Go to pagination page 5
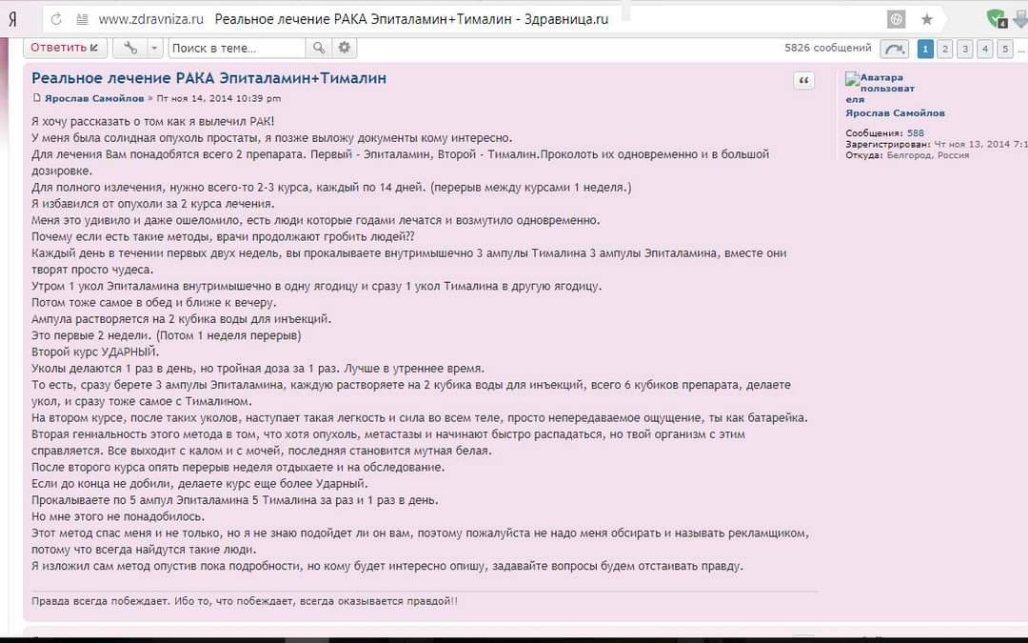This screenshot has width=1028, height=643. click(1004, 49)
